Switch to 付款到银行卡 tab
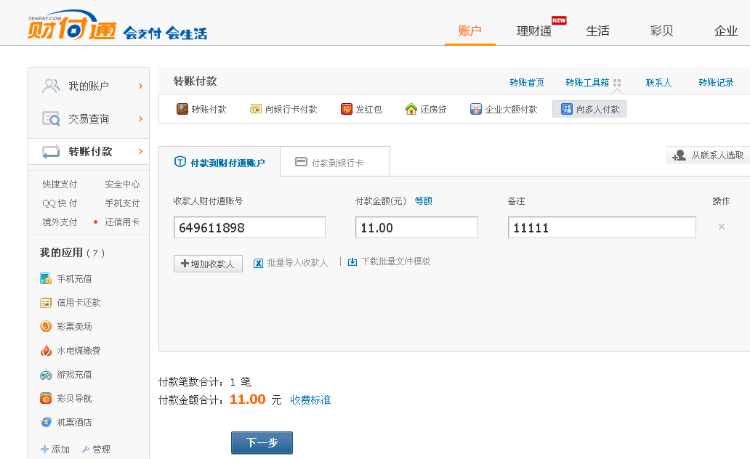The height and width of the screenshot is (459, 750). click(x=335, y=162)
